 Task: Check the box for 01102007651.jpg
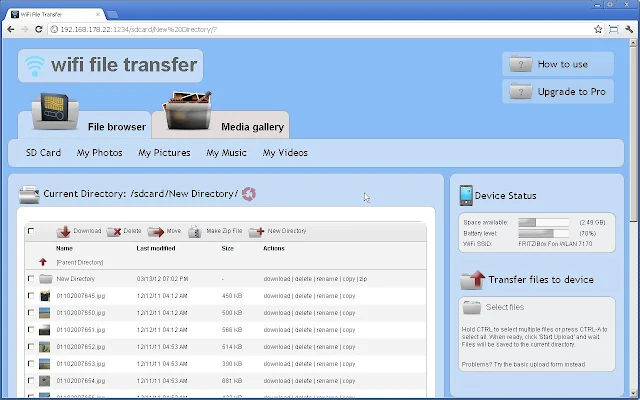31,329
